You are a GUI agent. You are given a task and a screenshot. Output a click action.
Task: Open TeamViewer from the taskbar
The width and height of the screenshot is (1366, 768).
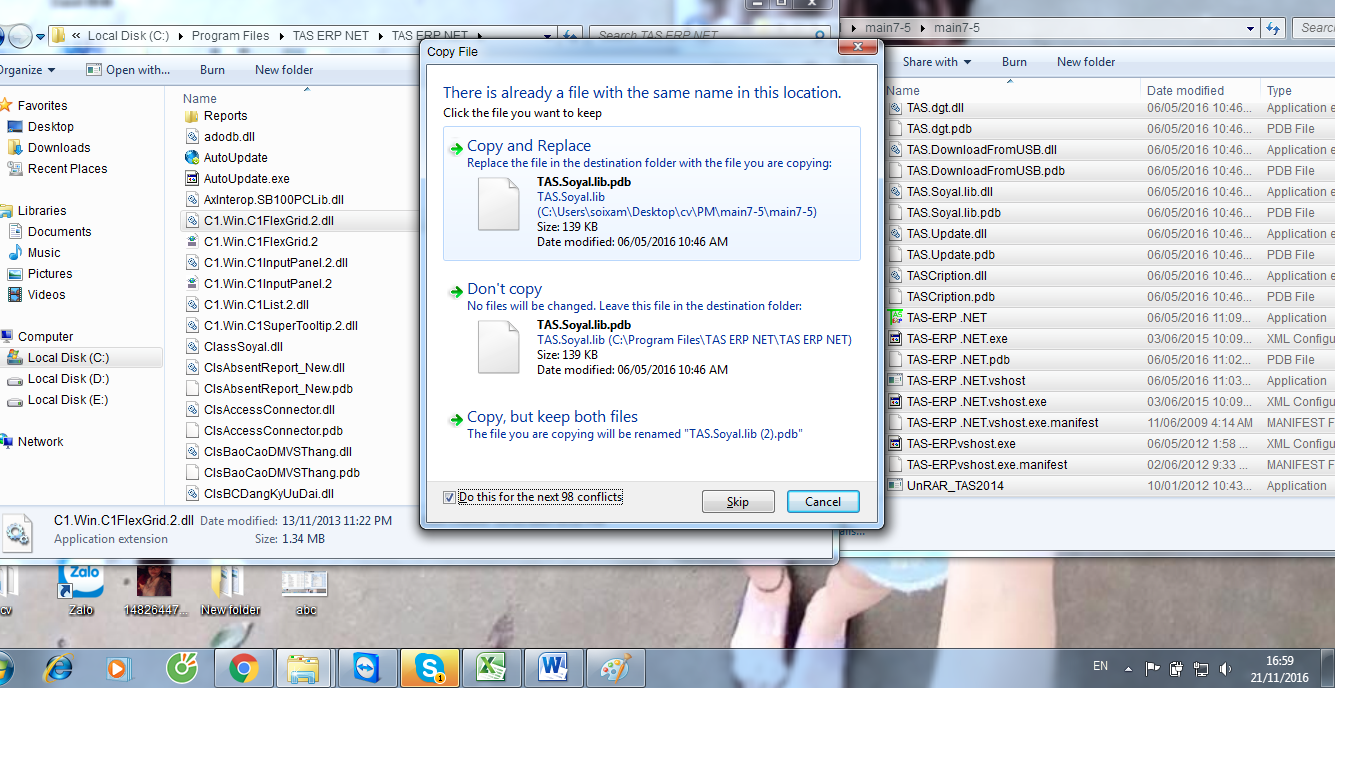coord(367,668)
